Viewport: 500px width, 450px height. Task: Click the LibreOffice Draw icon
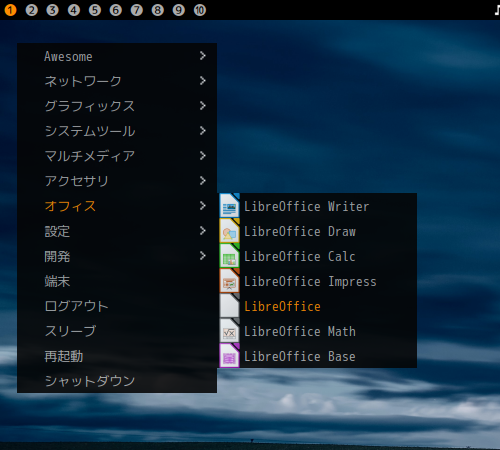click(229, 231)
